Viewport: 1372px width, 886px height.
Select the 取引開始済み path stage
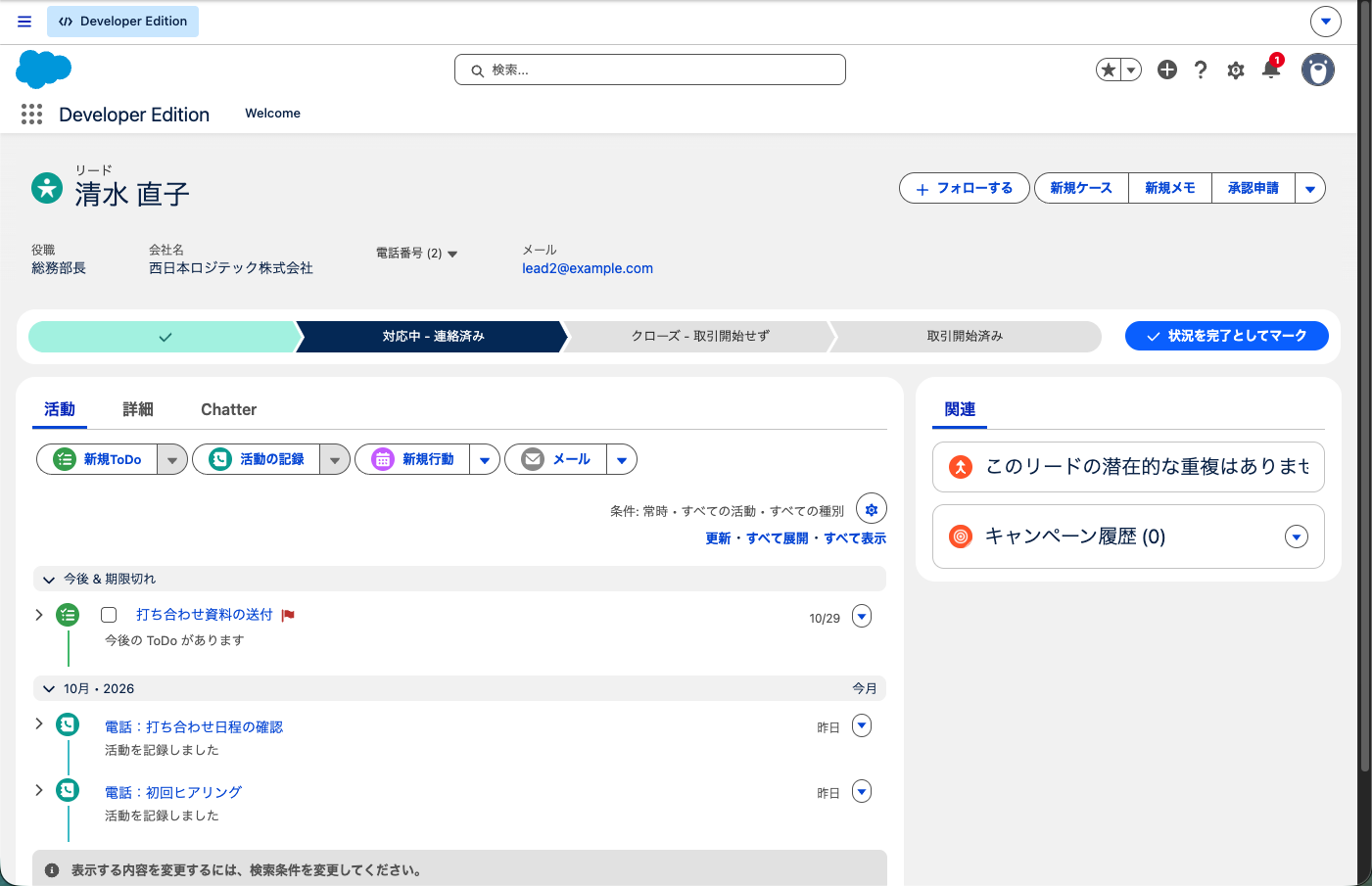click(966, 336)
